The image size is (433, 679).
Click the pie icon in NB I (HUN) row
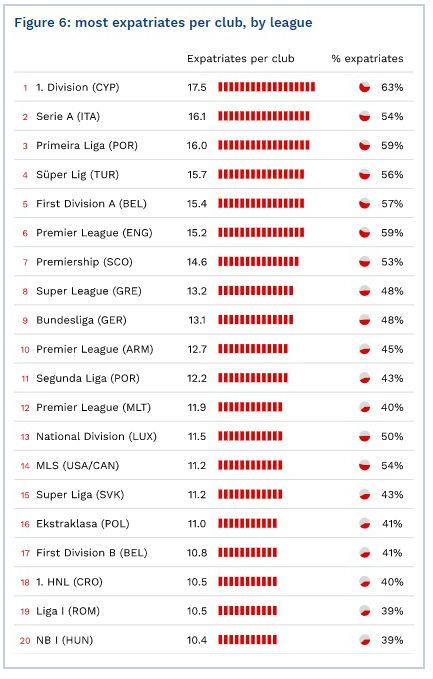[x=365, y=640]
